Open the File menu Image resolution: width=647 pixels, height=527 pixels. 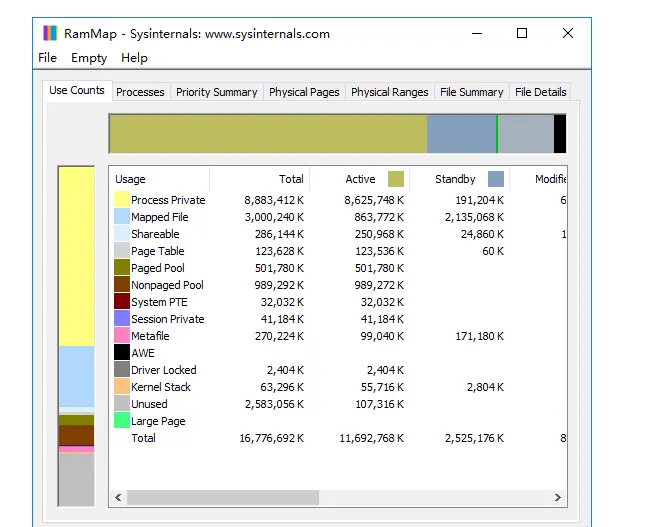(47, 58)
